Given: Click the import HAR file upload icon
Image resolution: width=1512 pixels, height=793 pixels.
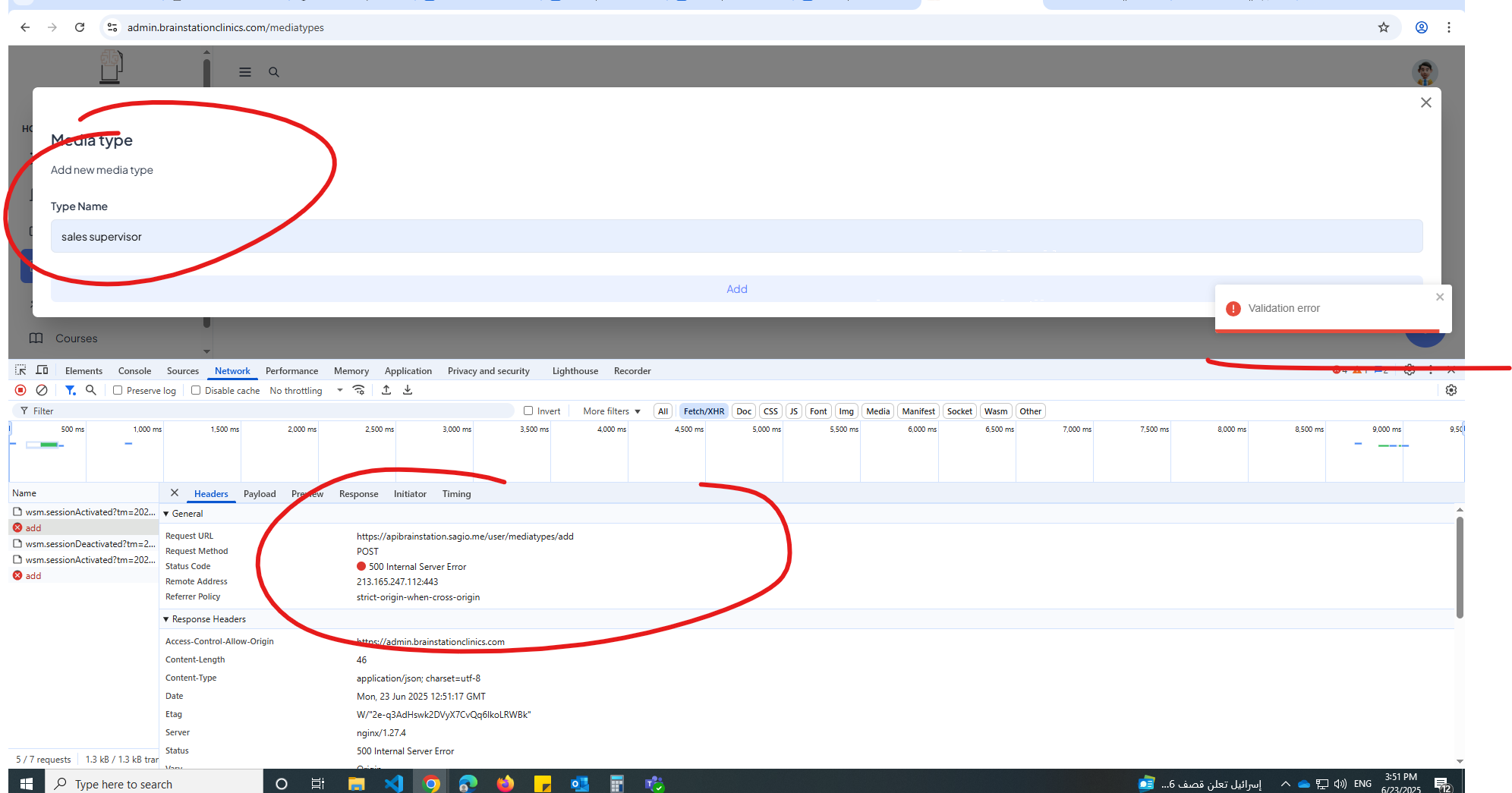Looking at the screenshot, I should pos(386,390).
